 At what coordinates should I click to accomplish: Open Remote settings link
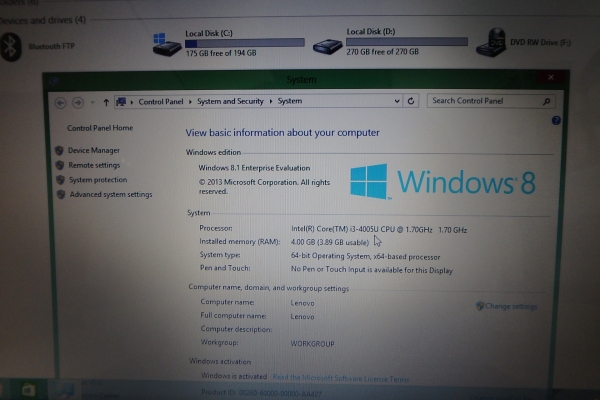[94, 165]
